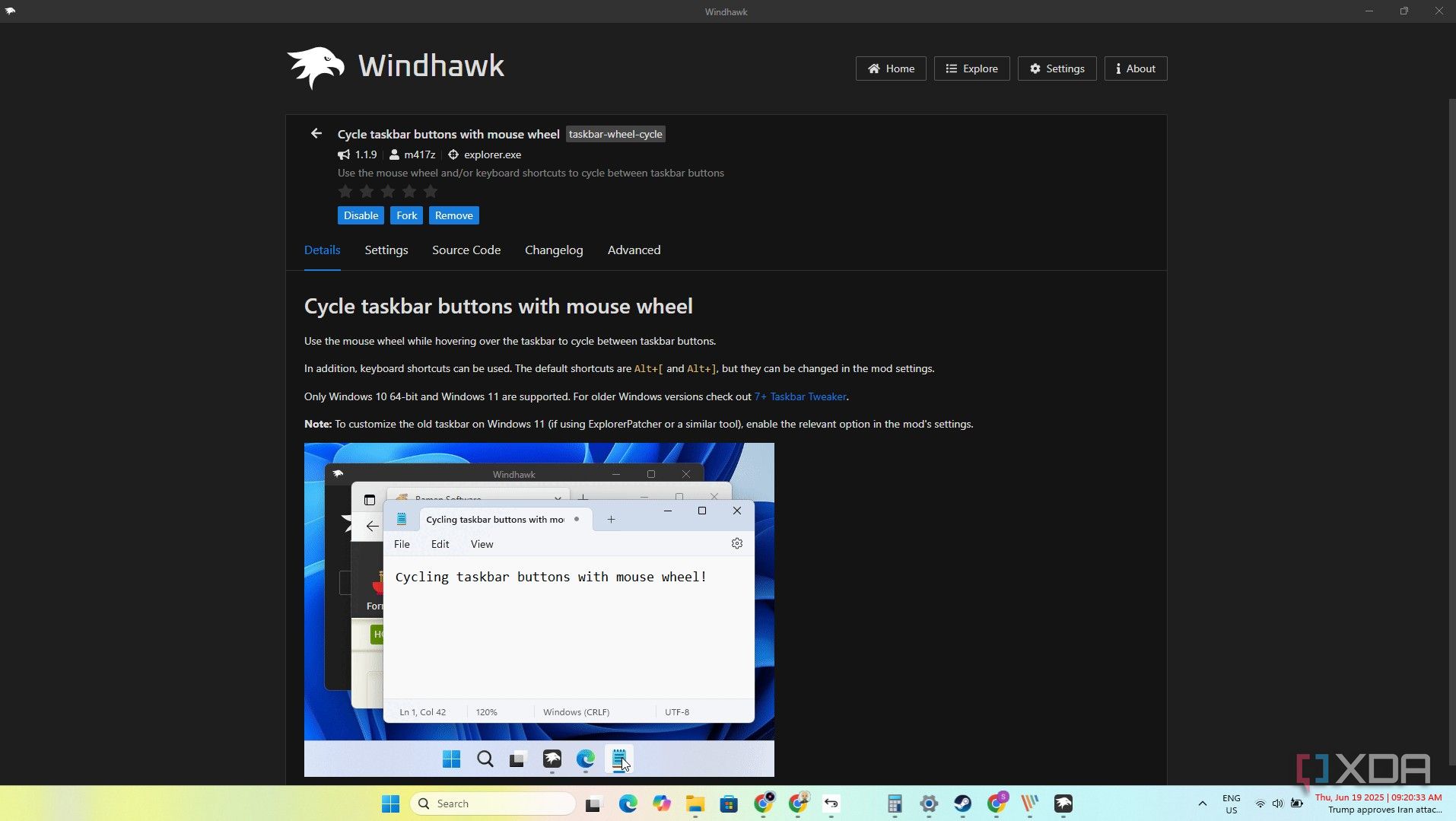The height and width of the screenshot is (821, 1456).
Task: Open the Explore page
Action: coord(971,68)
